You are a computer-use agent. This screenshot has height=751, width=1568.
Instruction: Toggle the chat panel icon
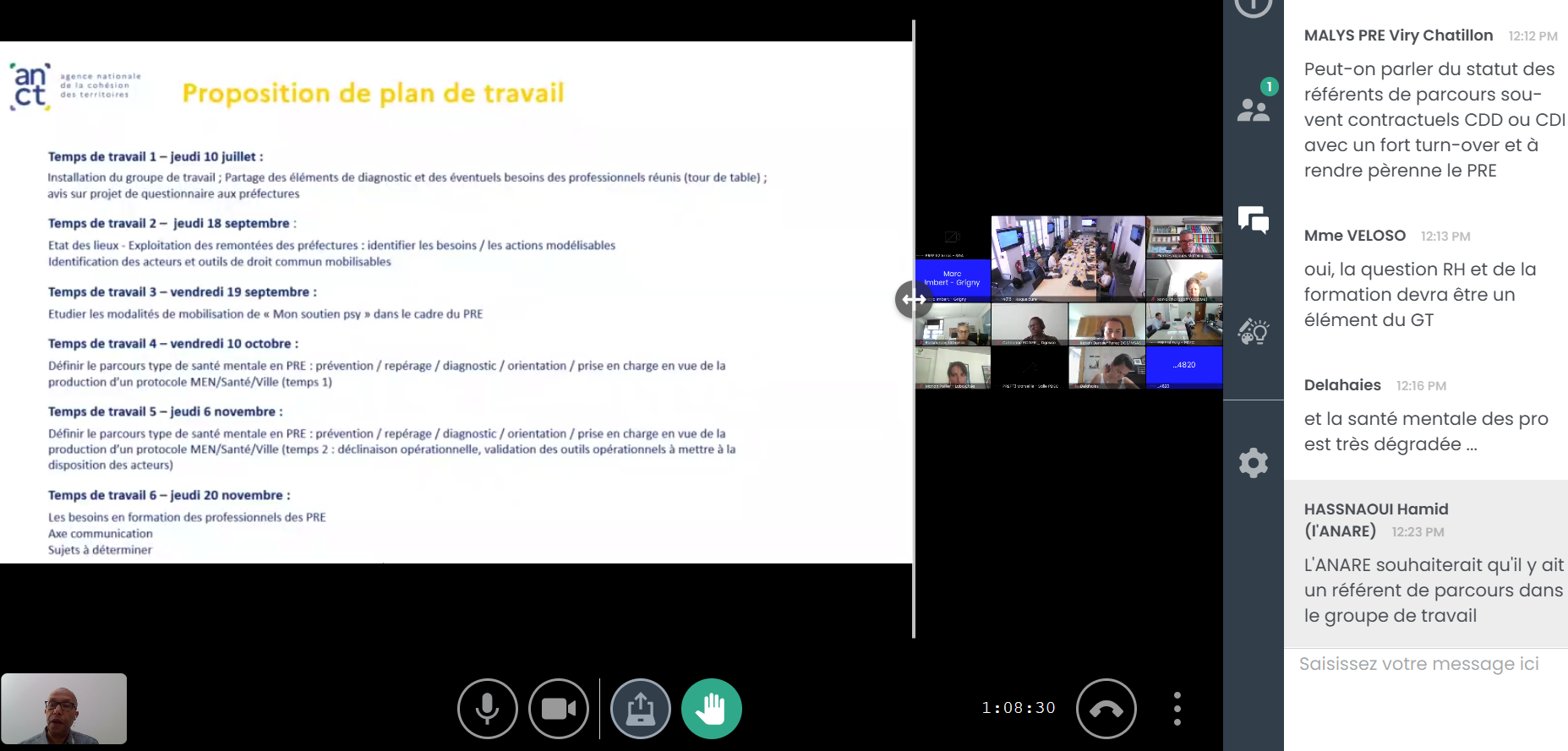pos(1253,220)
